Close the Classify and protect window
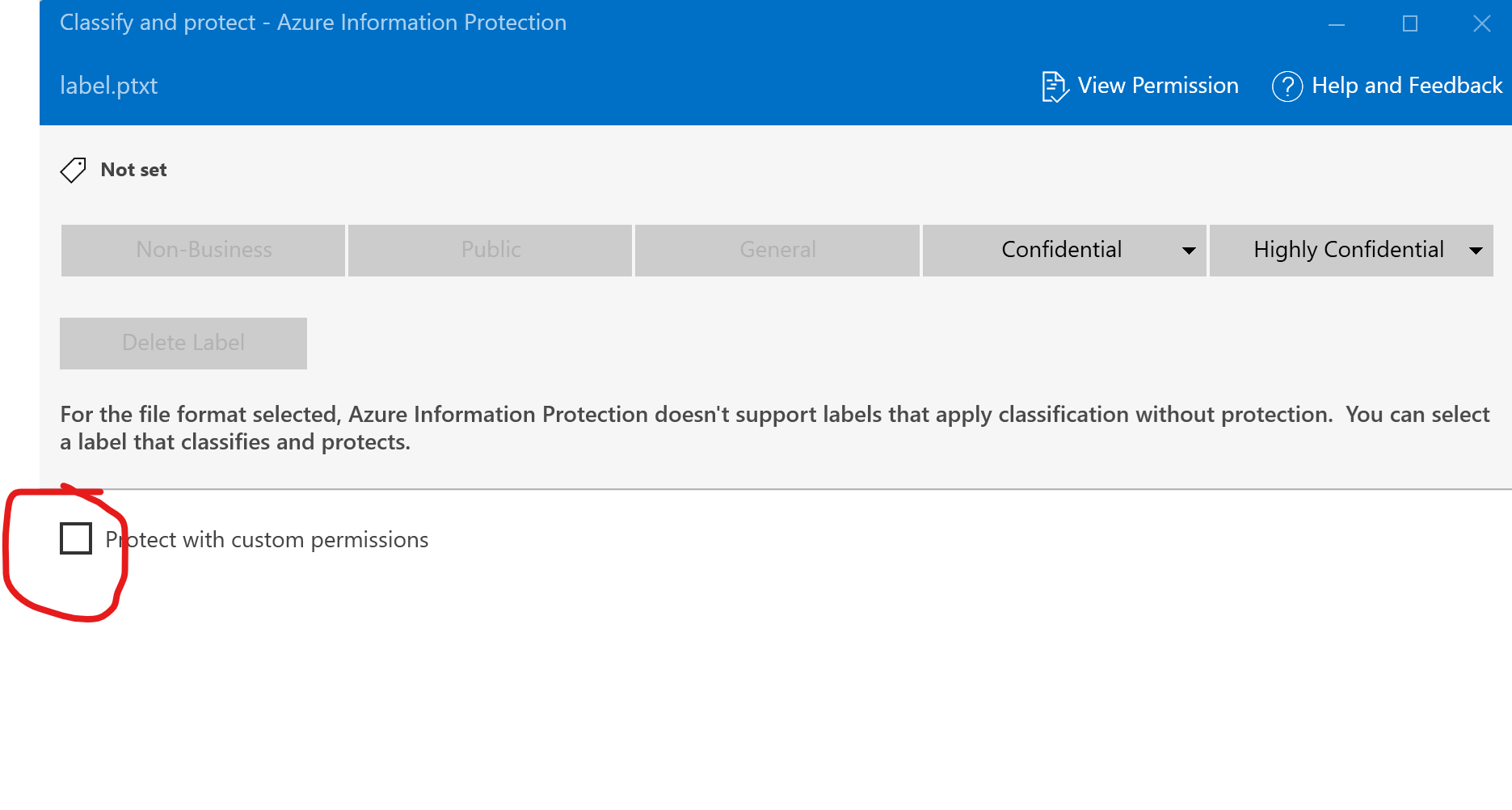This screenshot has width=1512, height=810. (1482, 24)
